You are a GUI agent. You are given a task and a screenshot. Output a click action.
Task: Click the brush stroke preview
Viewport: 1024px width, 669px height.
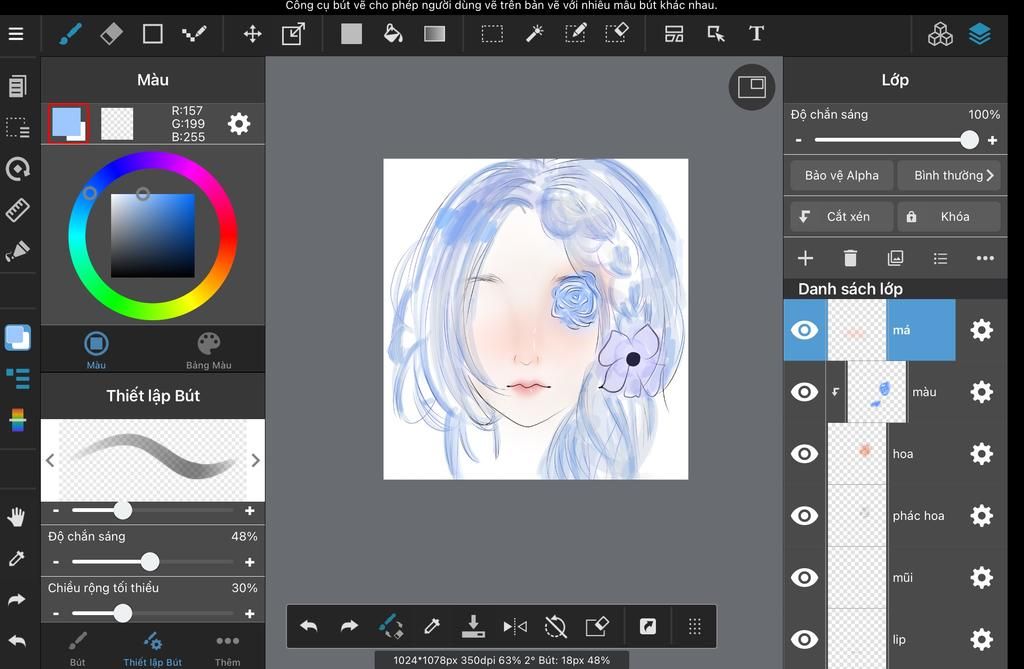click(x=153, y=460)
